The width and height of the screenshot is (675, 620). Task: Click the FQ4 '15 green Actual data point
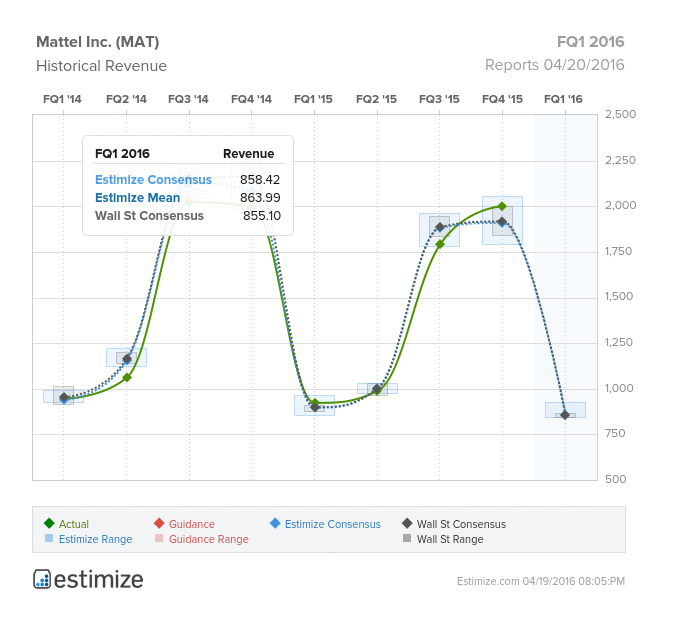pos(502,206)
